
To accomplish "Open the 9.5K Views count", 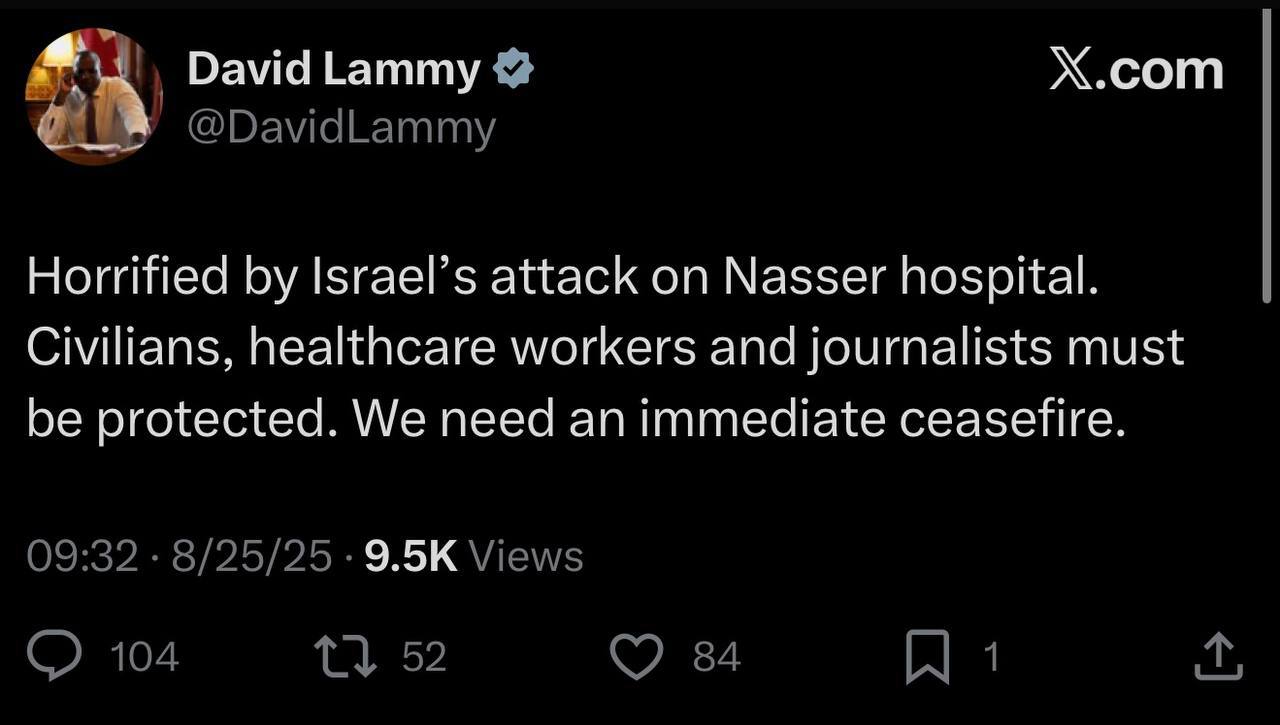I will 411,556.
